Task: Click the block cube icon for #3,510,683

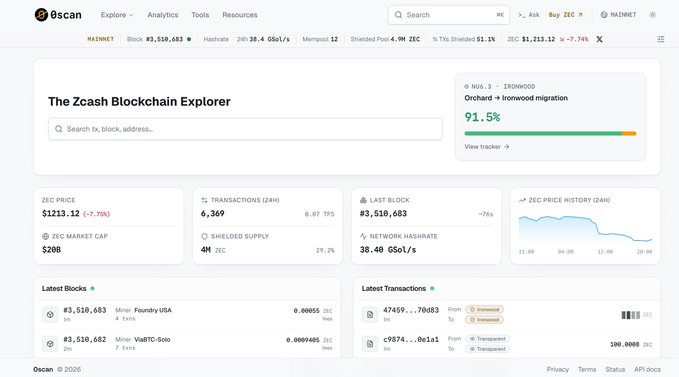Action: 50,315
